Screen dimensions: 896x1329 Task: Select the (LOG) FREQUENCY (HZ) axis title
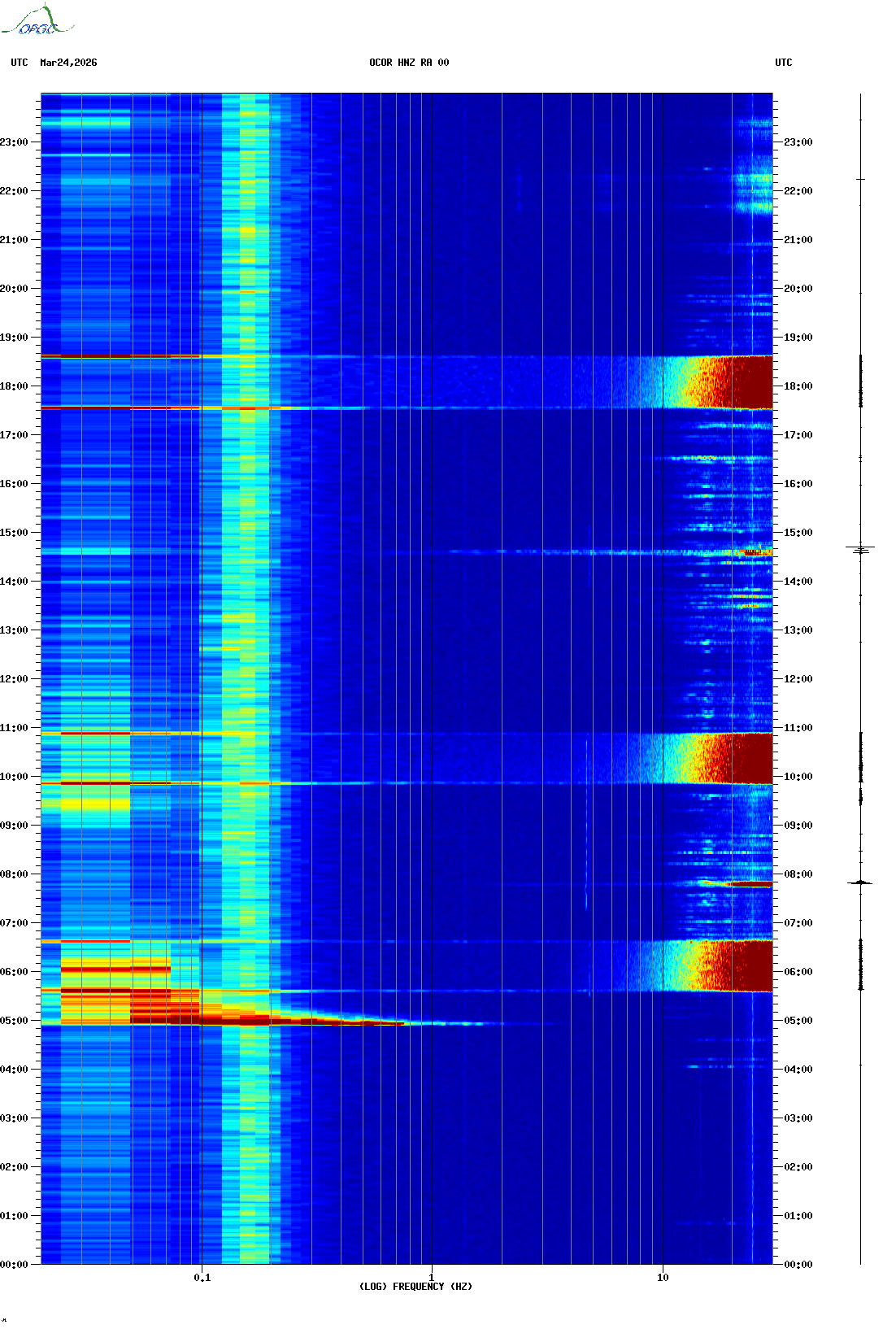[x=415, y=1287]
